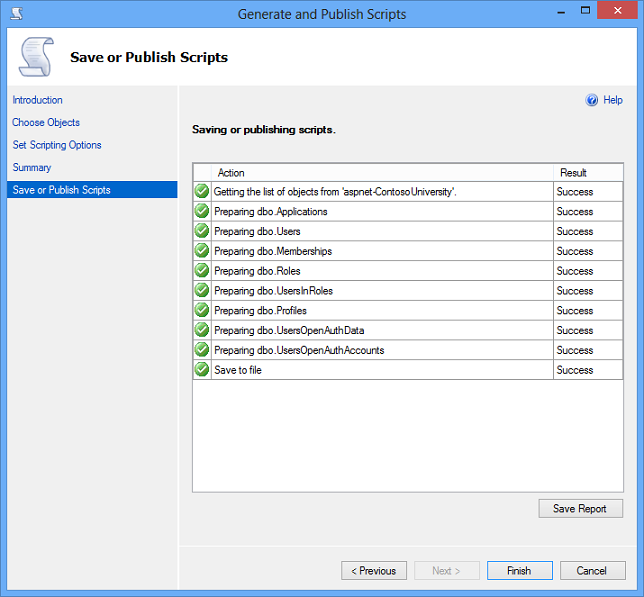
Task: Select status icon next to Preparing dbo.Memberships
Action: pyautogui.click(x=202, y=251)
